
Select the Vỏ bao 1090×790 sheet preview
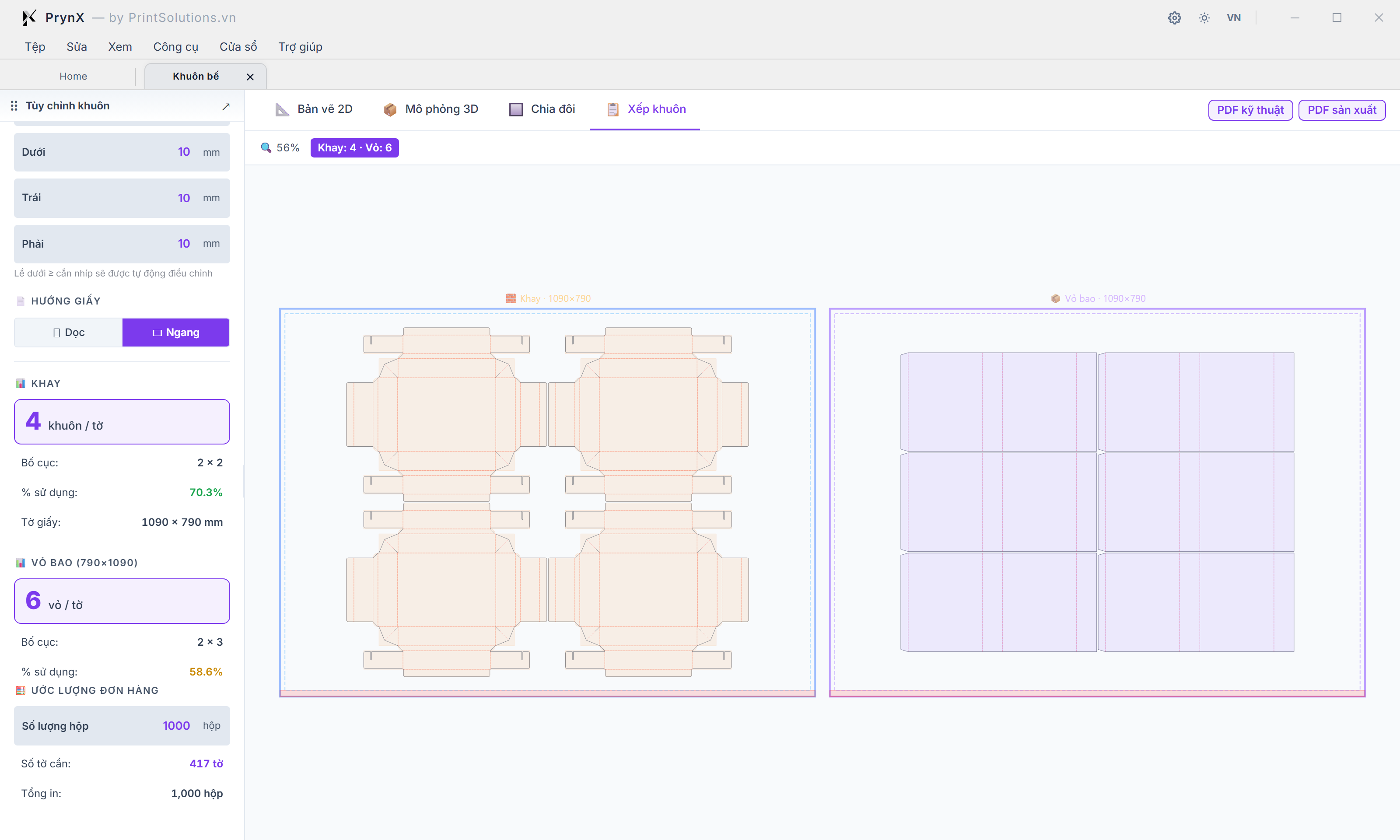(x=1097, y=503)
